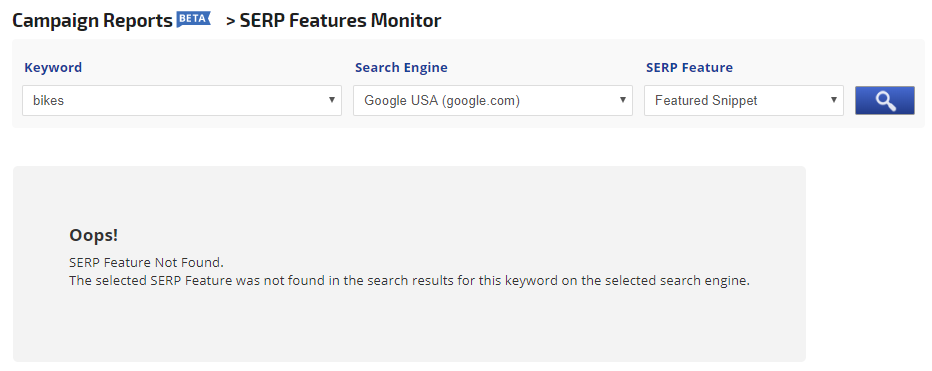
Task: Expand the Search Engine dropdown arrow
Action: tap(622, 100)
